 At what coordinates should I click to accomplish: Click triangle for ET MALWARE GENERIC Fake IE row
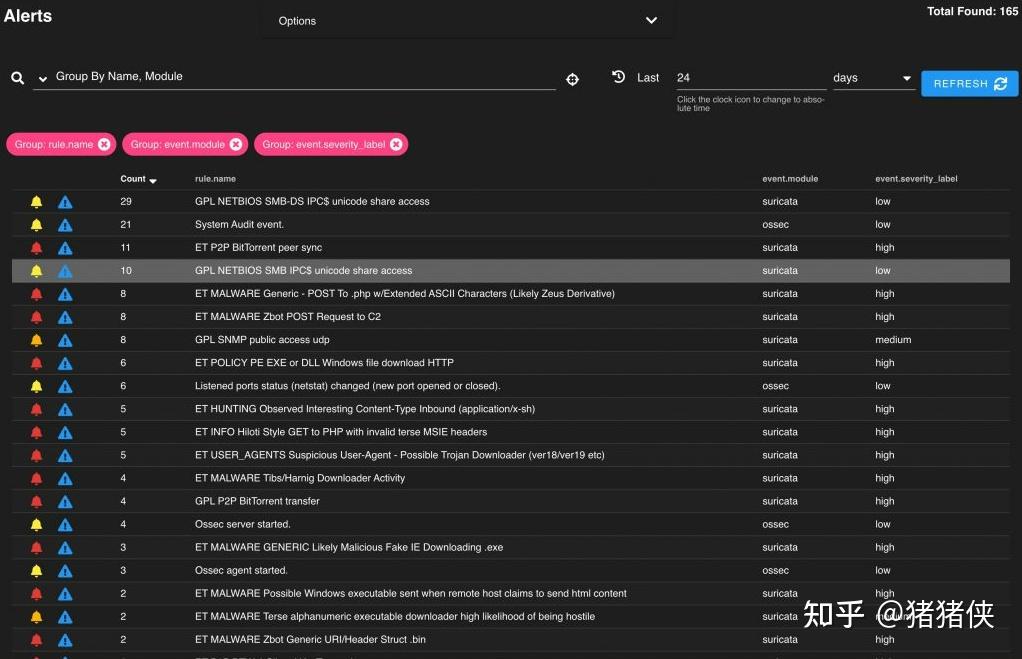65,548
